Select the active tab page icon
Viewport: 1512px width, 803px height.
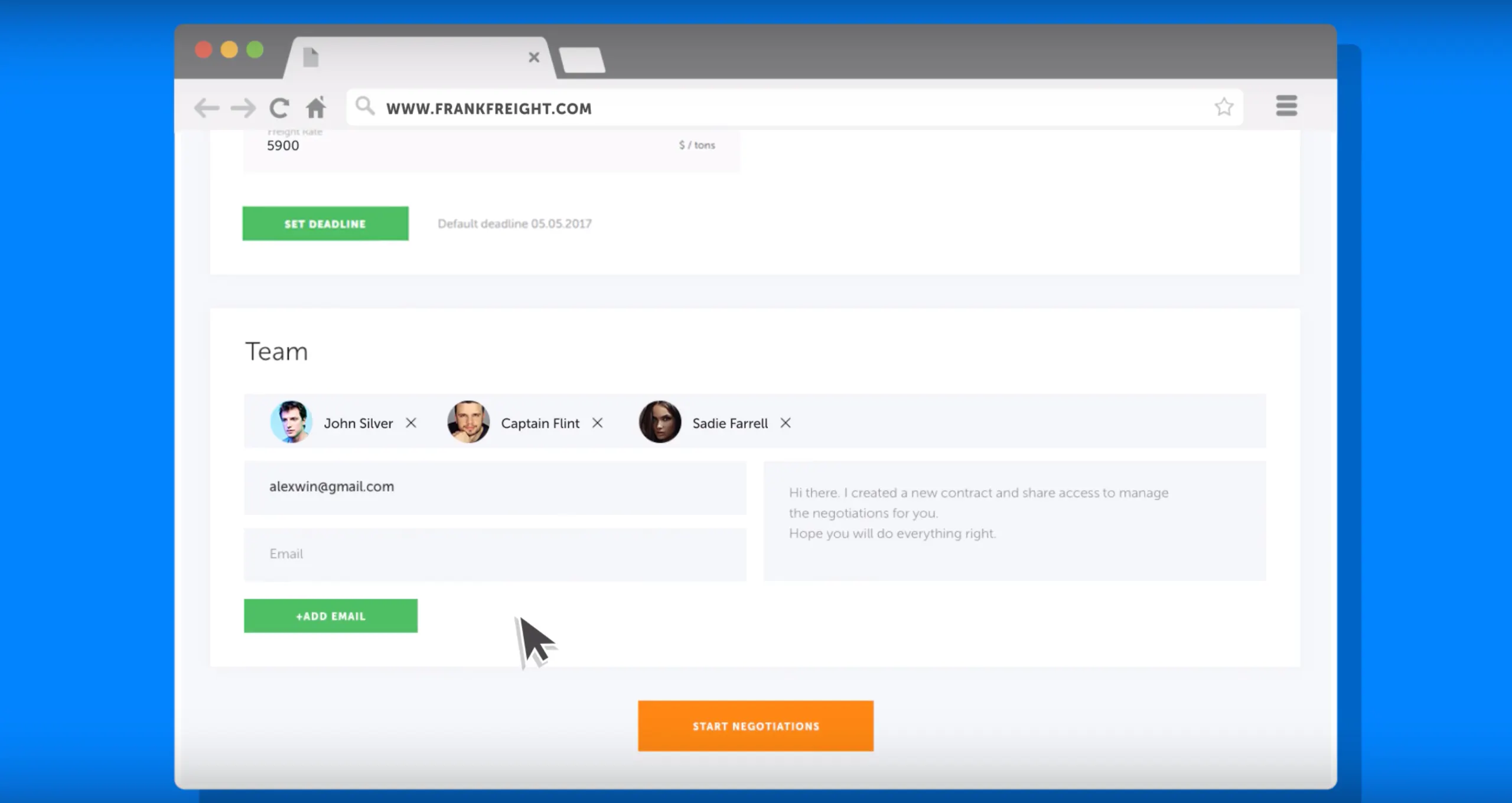311,57
